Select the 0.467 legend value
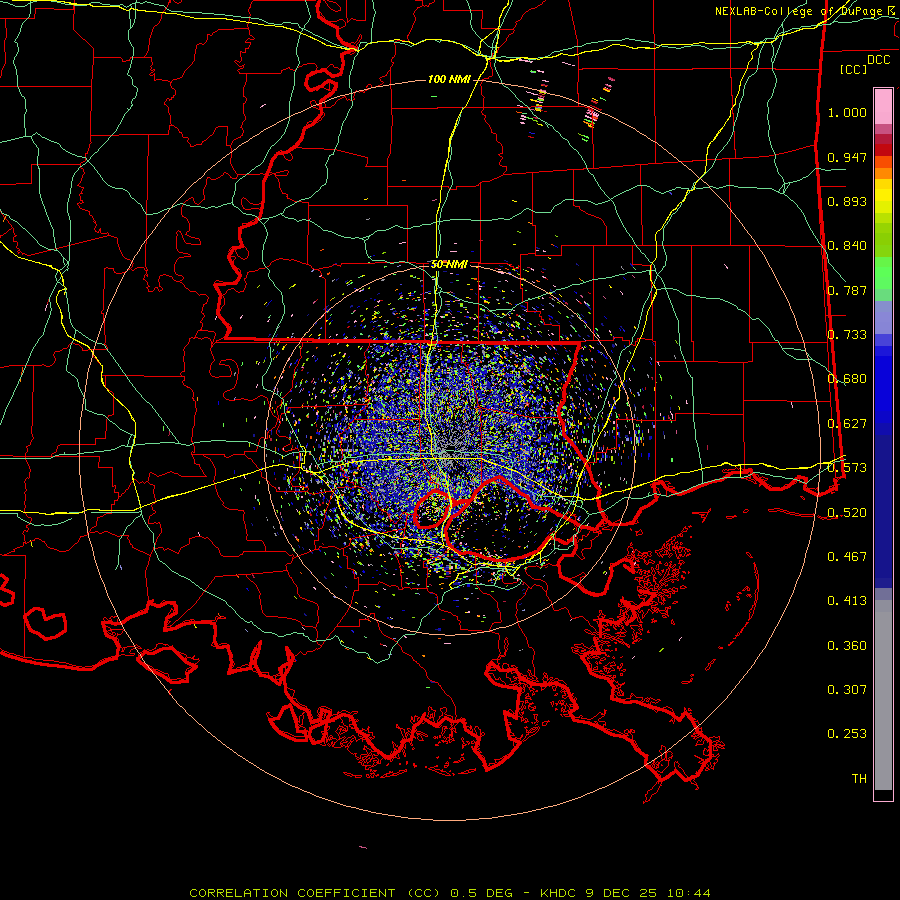This screenshot has width=900, height=900. 847,557
